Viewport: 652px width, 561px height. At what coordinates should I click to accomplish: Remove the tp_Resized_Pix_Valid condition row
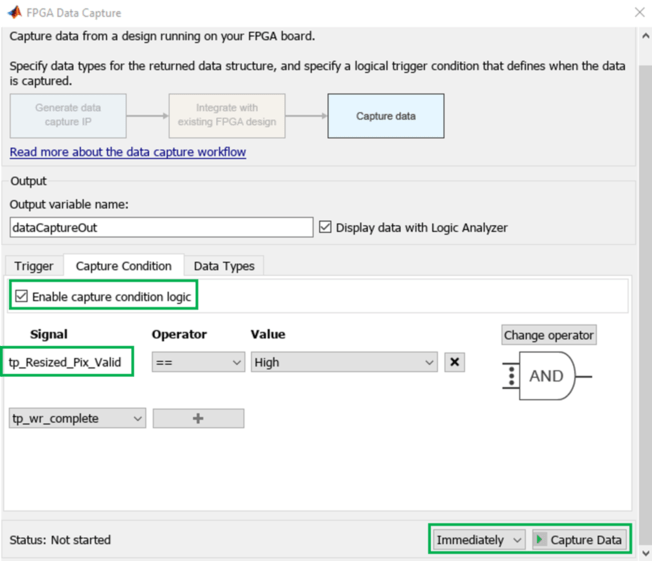pos(455,362)
